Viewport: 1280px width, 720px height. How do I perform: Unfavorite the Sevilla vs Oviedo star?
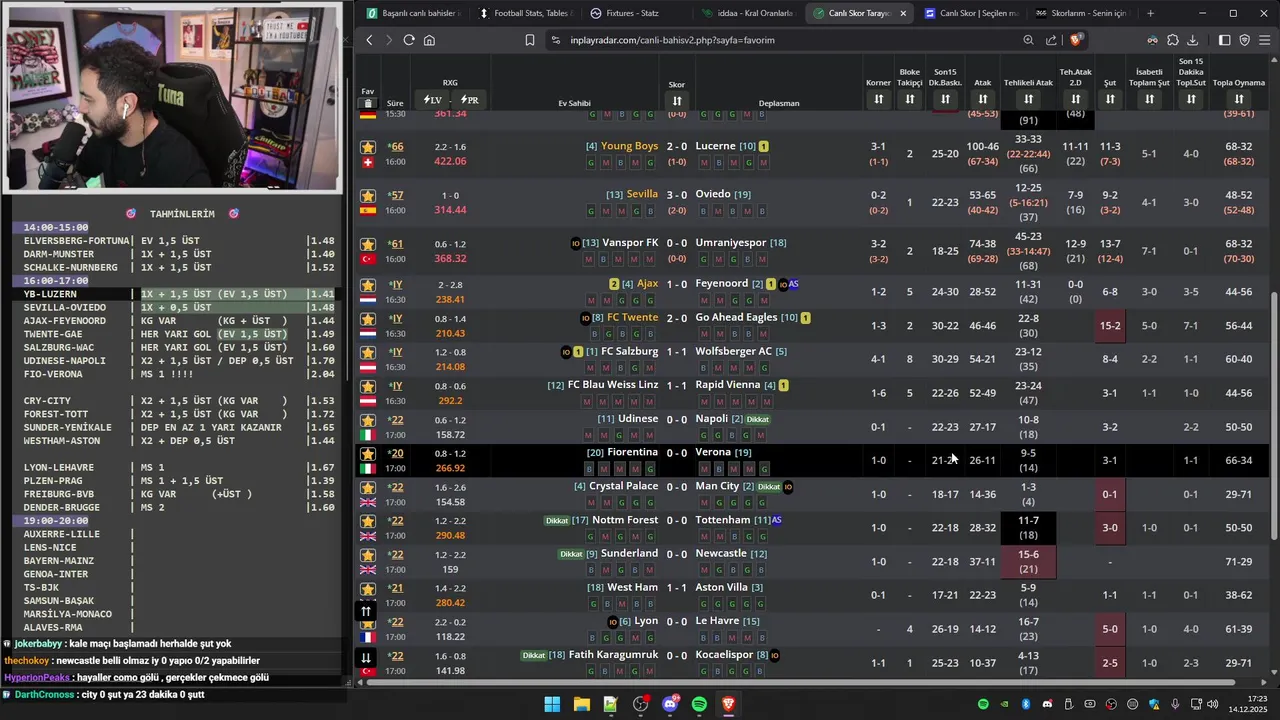tap(368, 196)
